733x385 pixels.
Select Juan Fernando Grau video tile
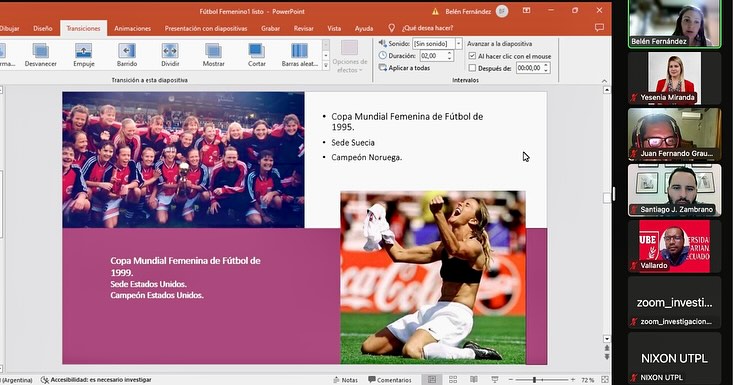pos(674,134)
